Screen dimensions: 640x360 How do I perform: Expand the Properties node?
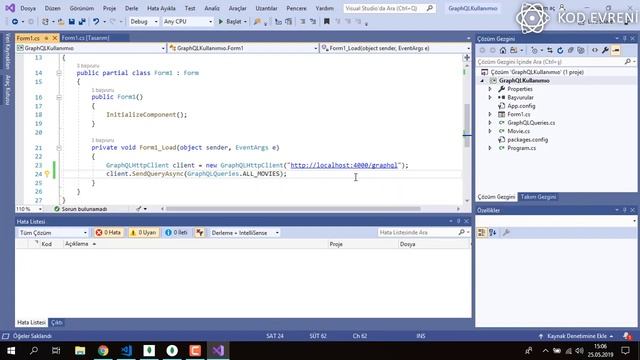(x=490, y=89)
